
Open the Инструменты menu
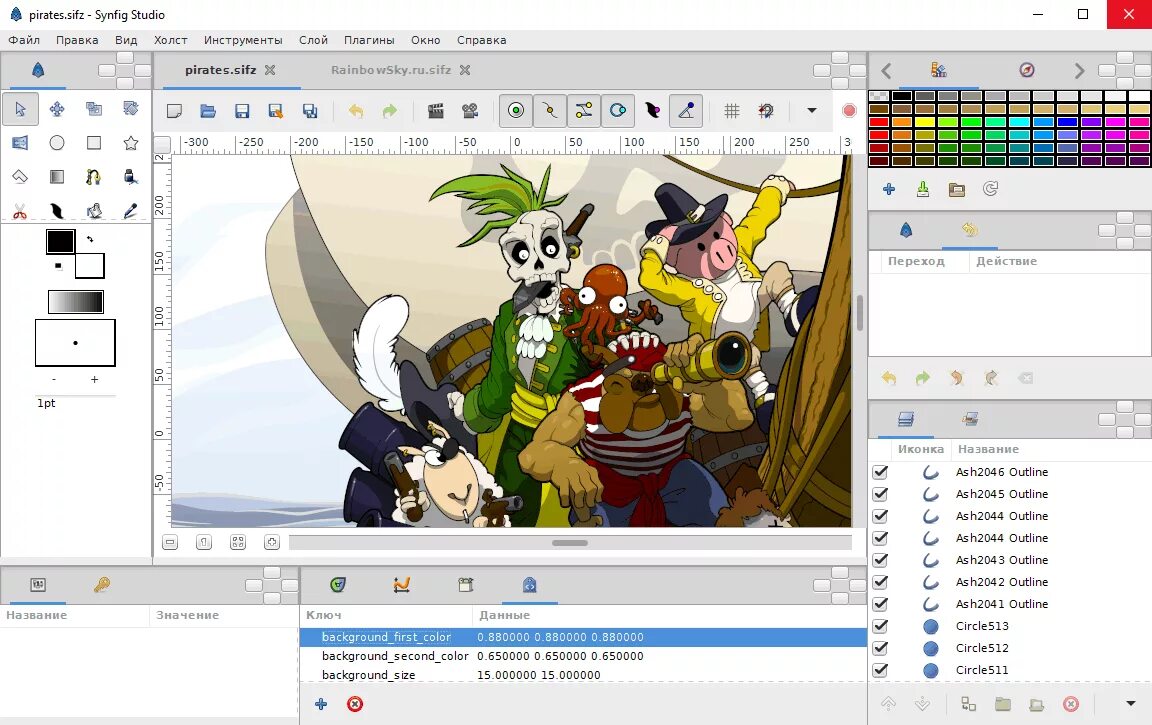(x=243, y=40)
